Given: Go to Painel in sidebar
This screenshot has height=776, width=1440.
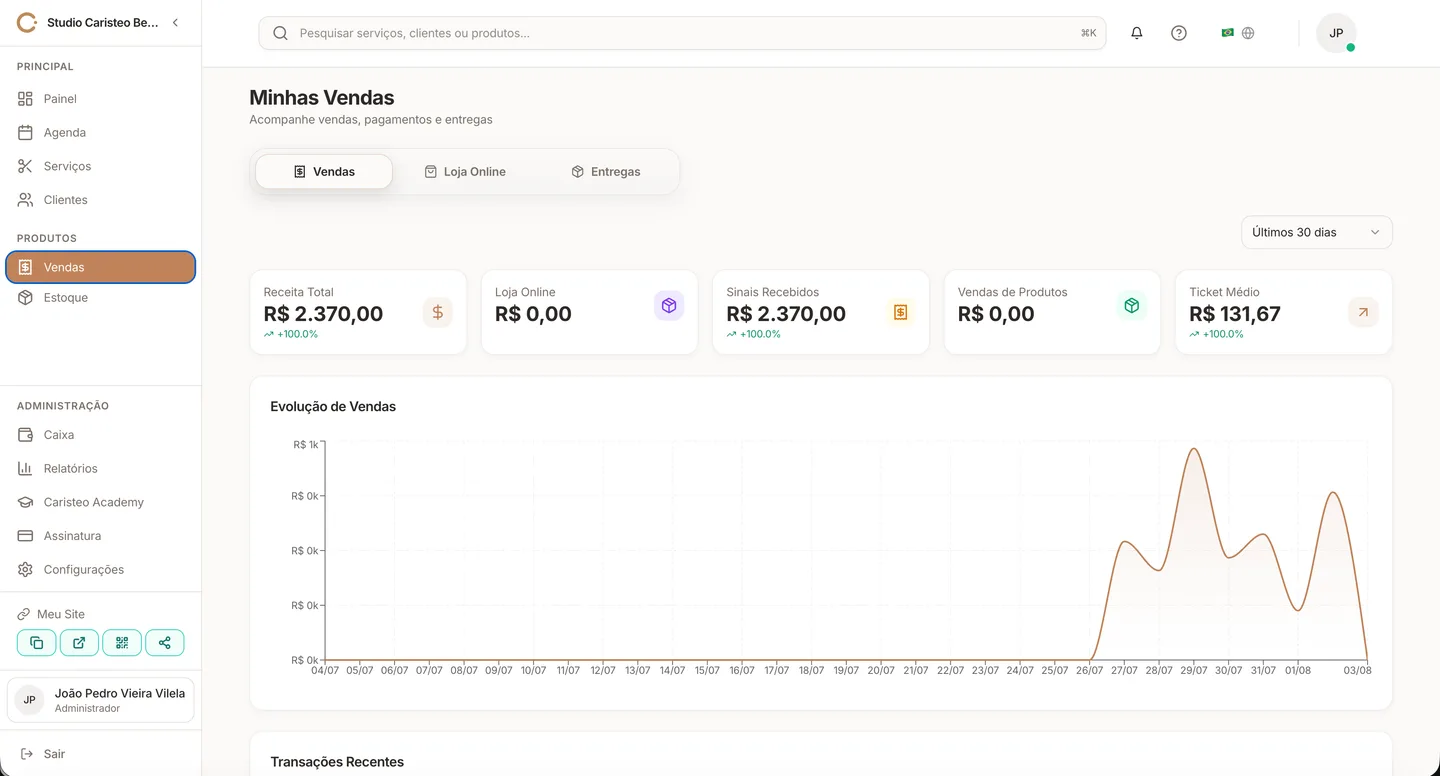Looking at the screenshot, I should coord(100,99).
